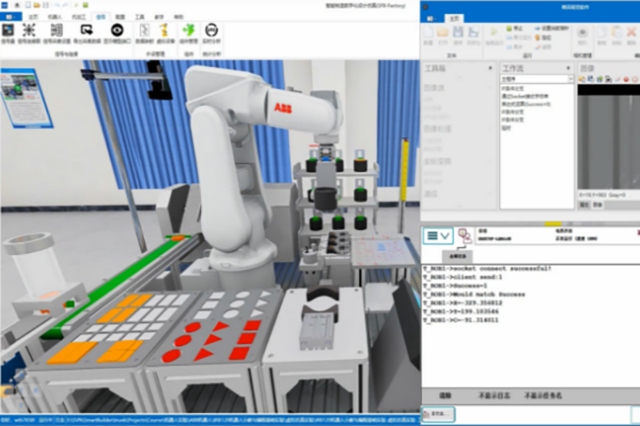Toggle 不显示日志 in the log footer
Image resolution: width=640 pixels, height=426 pixels.
494,395
